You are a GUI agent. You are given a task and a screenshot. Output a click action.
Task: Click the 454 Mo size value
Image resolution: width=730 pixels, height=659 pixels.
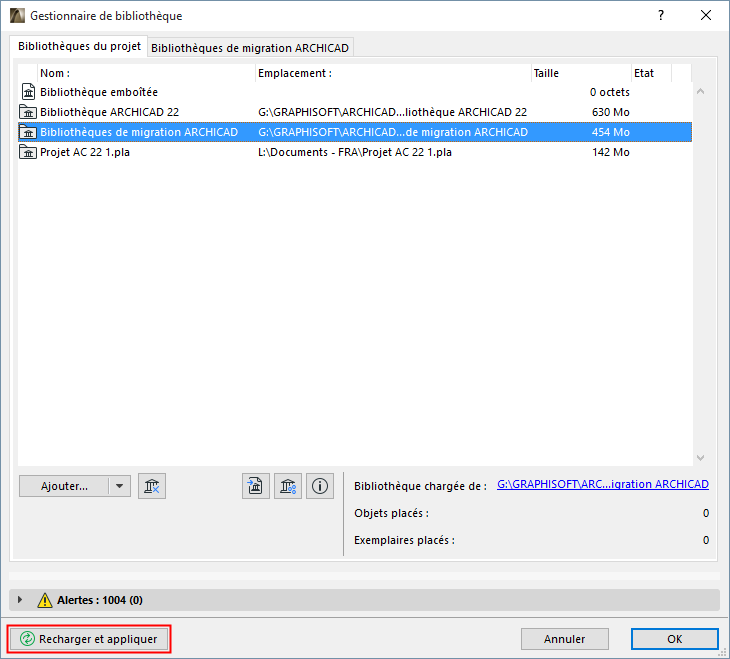pyautogui.click(x=610, y=132)
